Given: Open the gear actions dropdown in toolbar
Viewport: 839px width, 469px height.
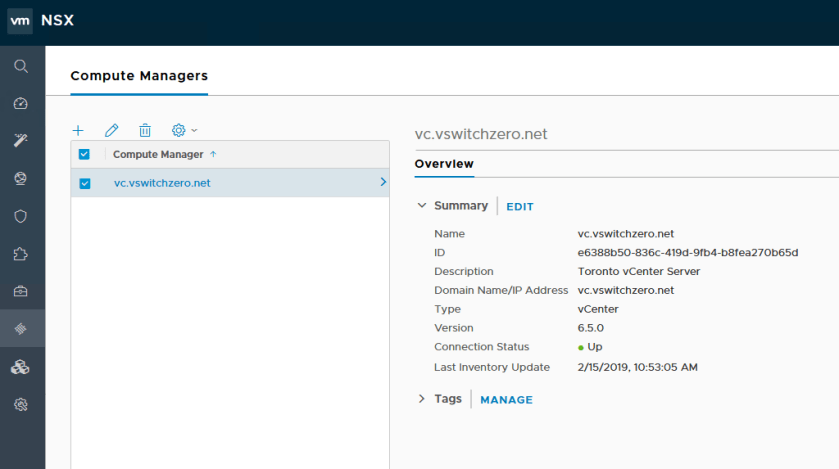Looking at the screenshot, I should click(184, 130).
